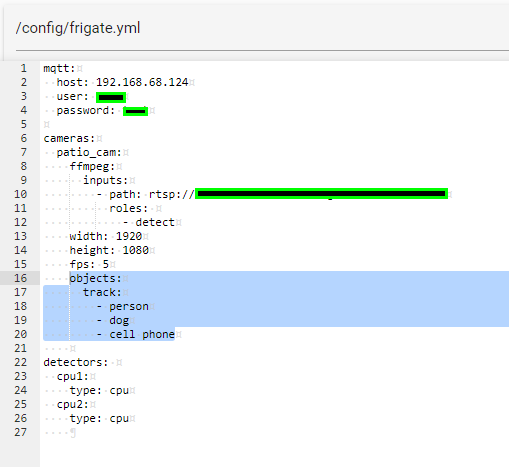Click the 'type: cpu' under cpu2
The width and height of the screenshot is (509, 467).
pos(99,418)
